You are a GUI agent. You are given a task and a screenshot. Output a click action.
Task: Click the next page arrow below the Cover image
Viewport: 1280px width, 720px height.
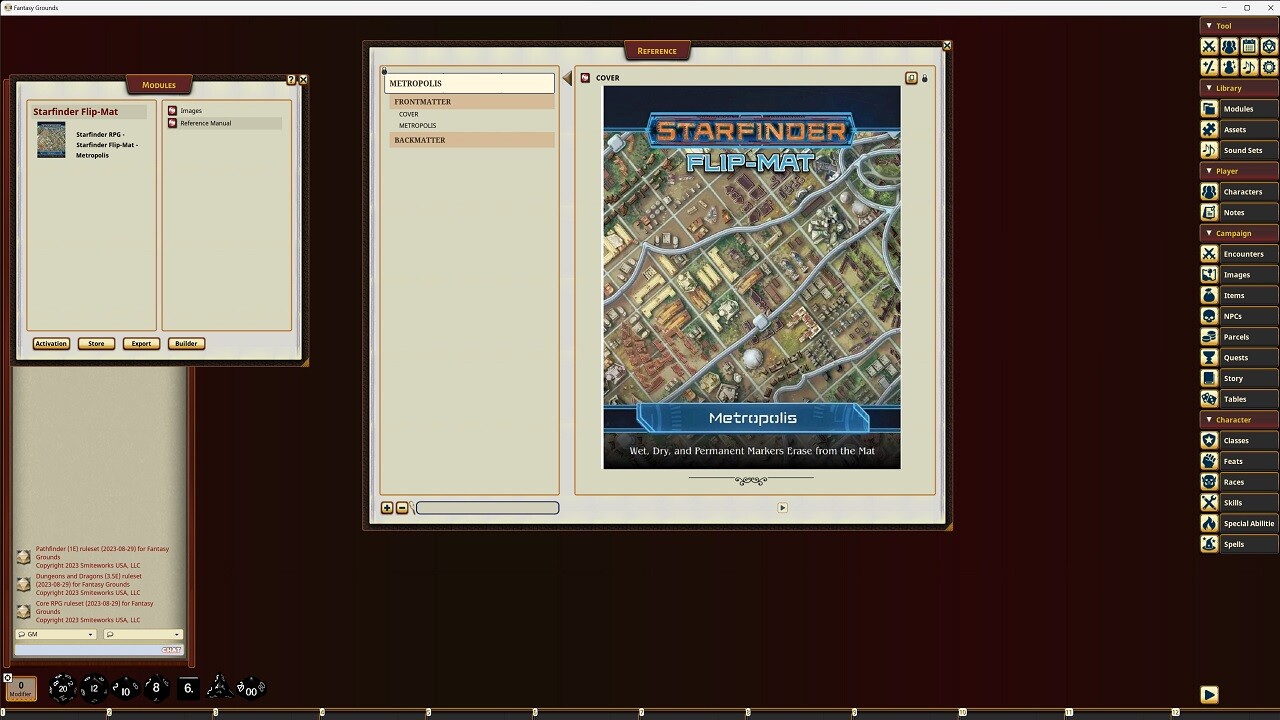coord(783,507)
